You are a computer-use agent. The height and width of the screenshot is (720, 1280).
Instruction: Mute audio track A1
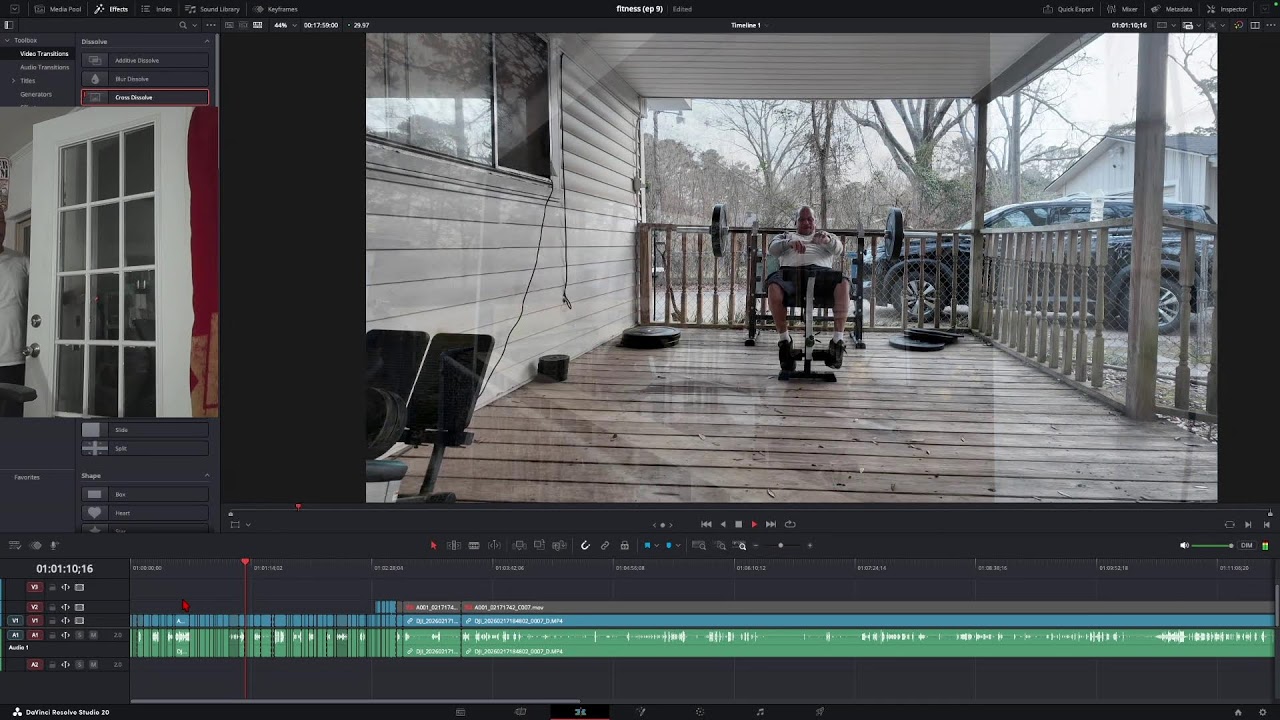pos(93,635)
